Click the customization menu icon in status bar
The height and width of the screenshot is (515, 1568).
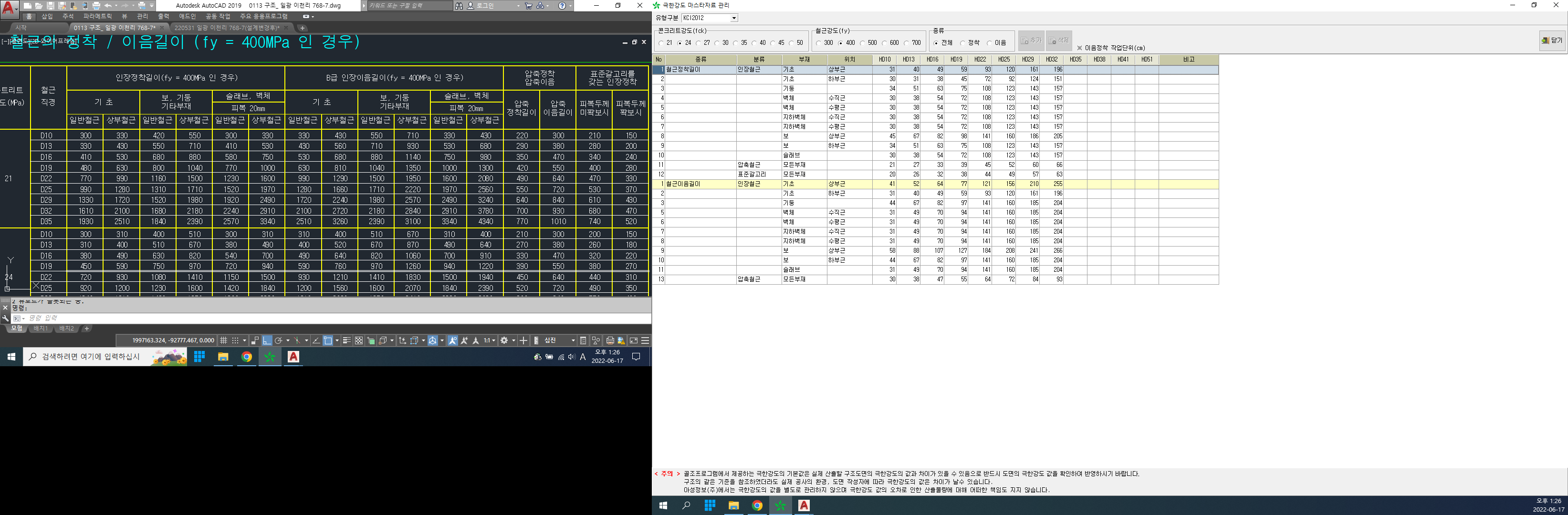click(x=645, y=340)
